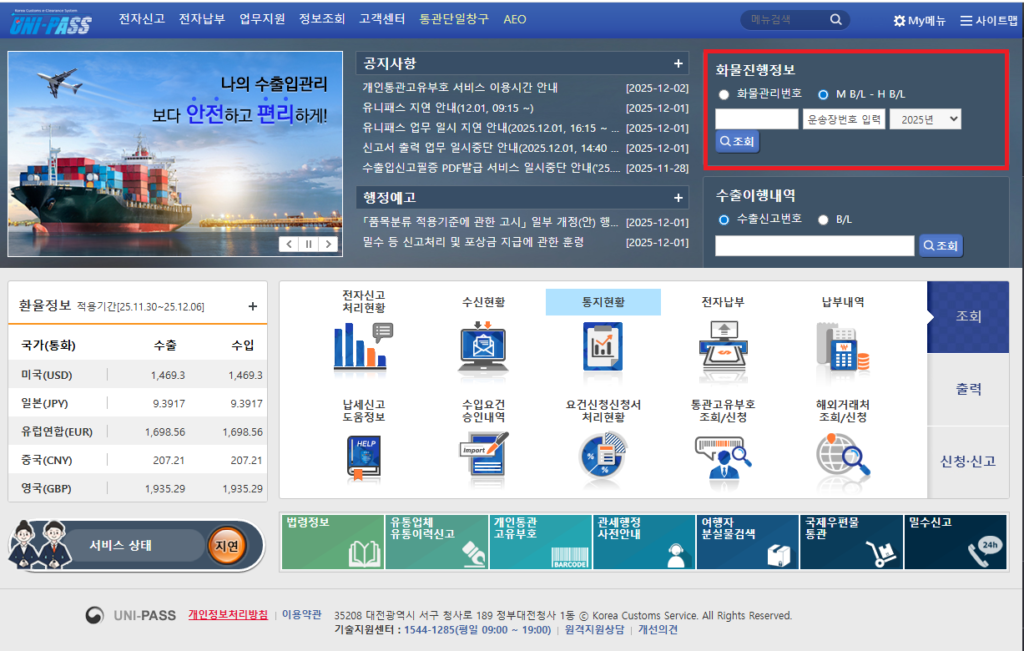Open the 전자신고 처리현황 bar chart icon
Image resolution: width=1024 pixels, height=651 pixels.
[x=363, y=345]
